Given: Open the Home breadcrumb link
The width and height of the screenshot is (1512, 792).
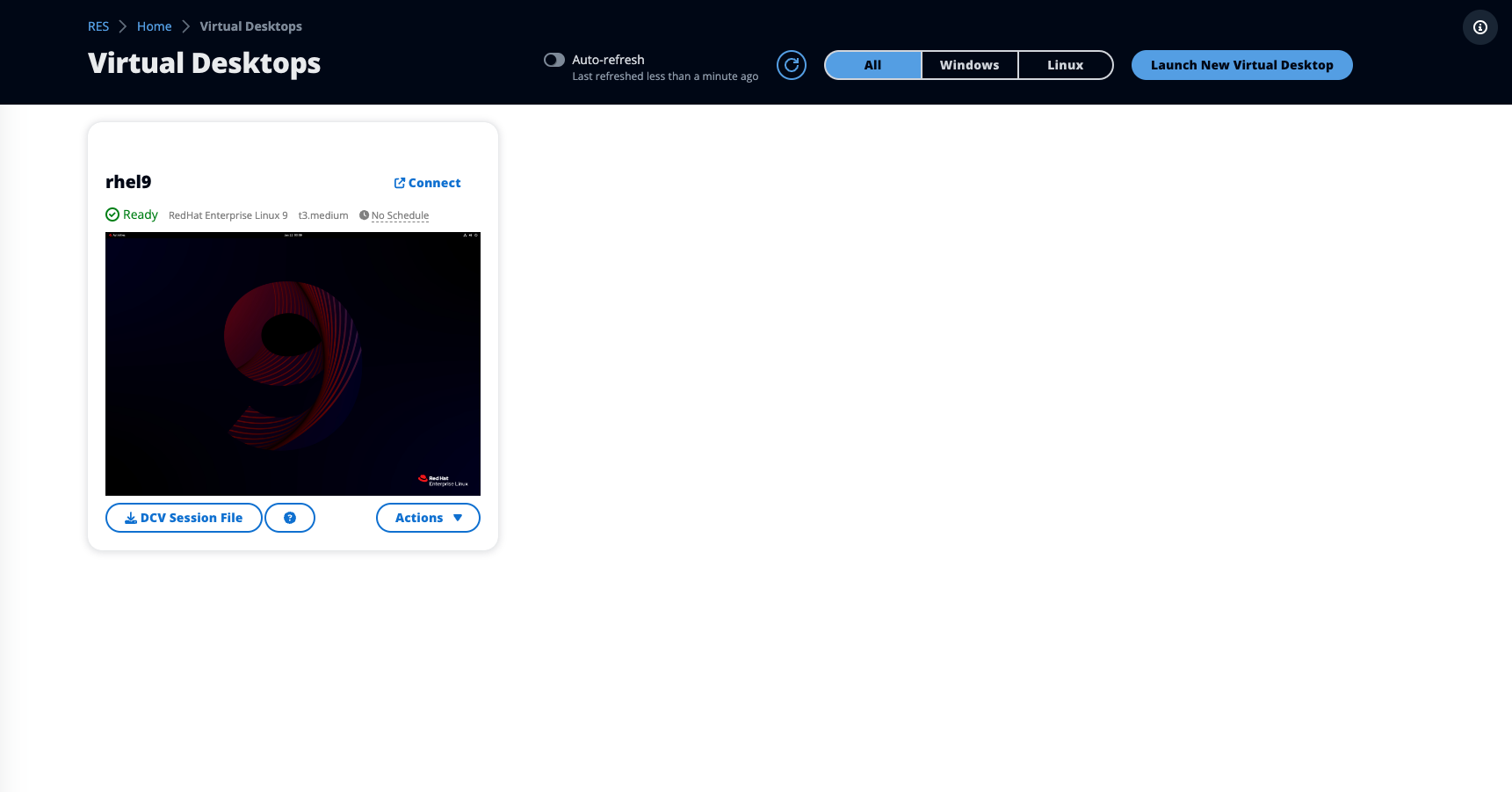Looking at the screenshot, I should coord(154,26).
